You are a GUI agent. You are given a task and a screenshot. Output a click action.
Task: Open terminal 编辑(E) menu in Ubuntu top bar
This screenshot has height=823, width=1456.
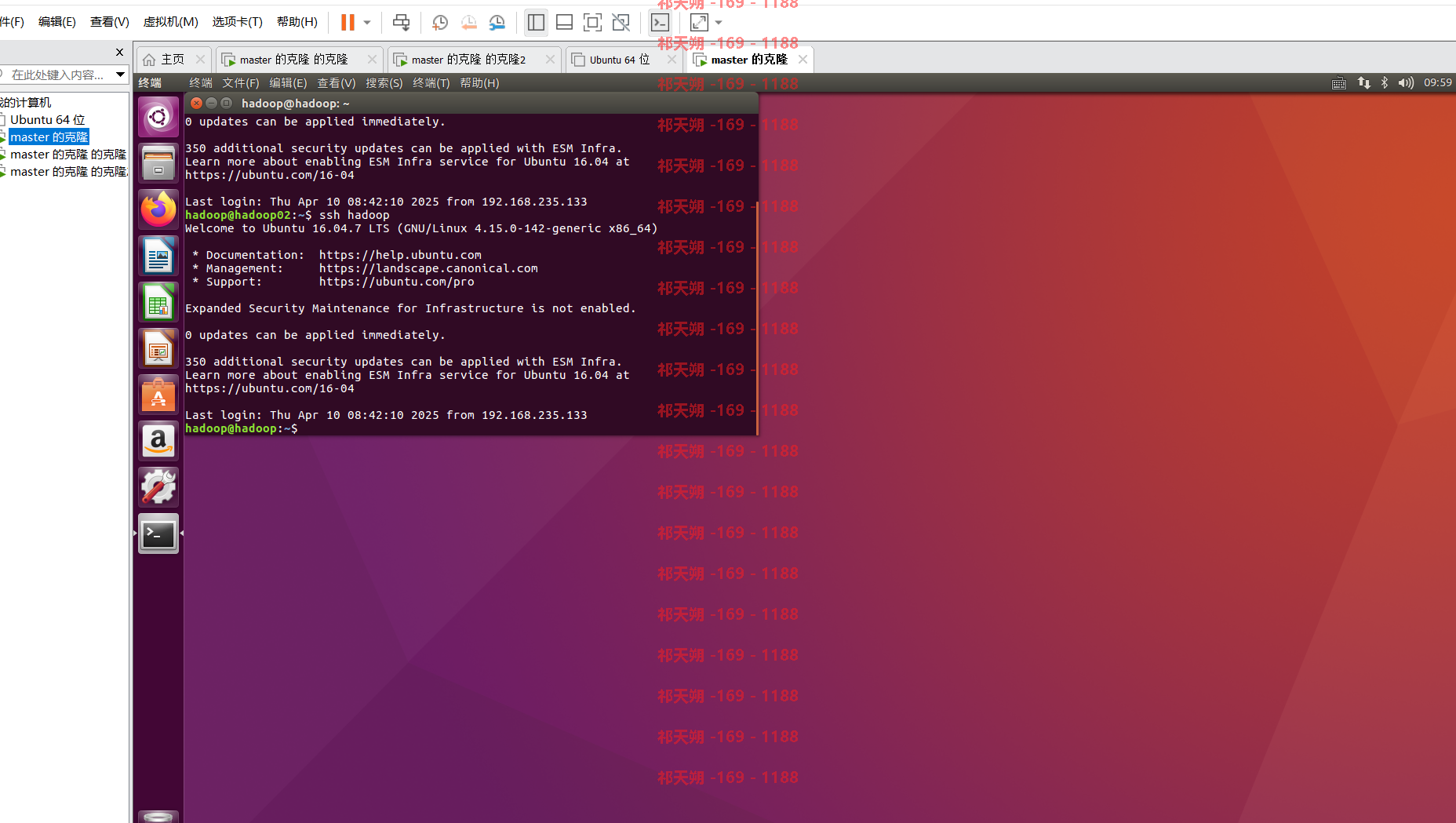[288, 83]
